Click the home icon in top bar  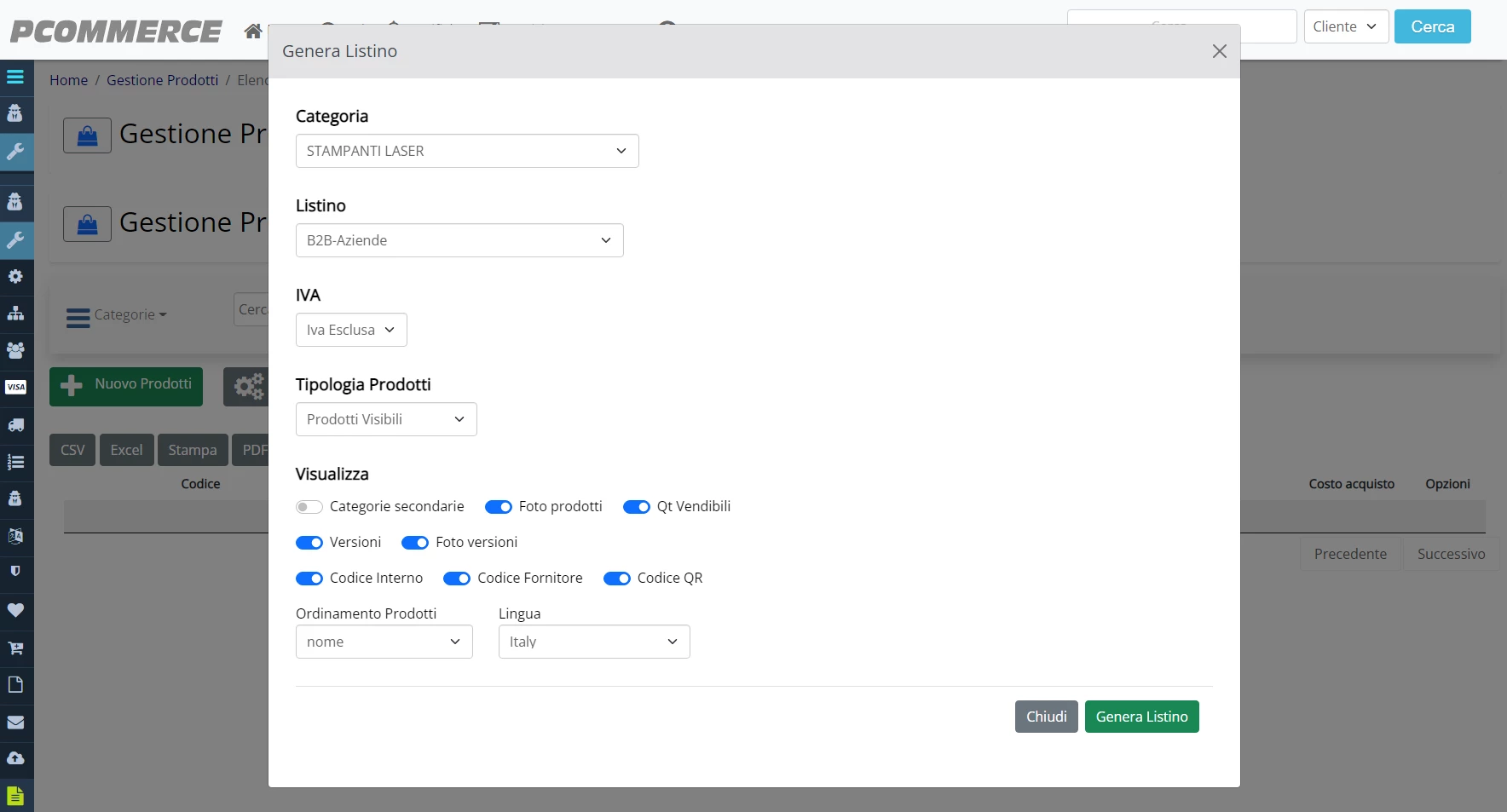pos(253,32)
